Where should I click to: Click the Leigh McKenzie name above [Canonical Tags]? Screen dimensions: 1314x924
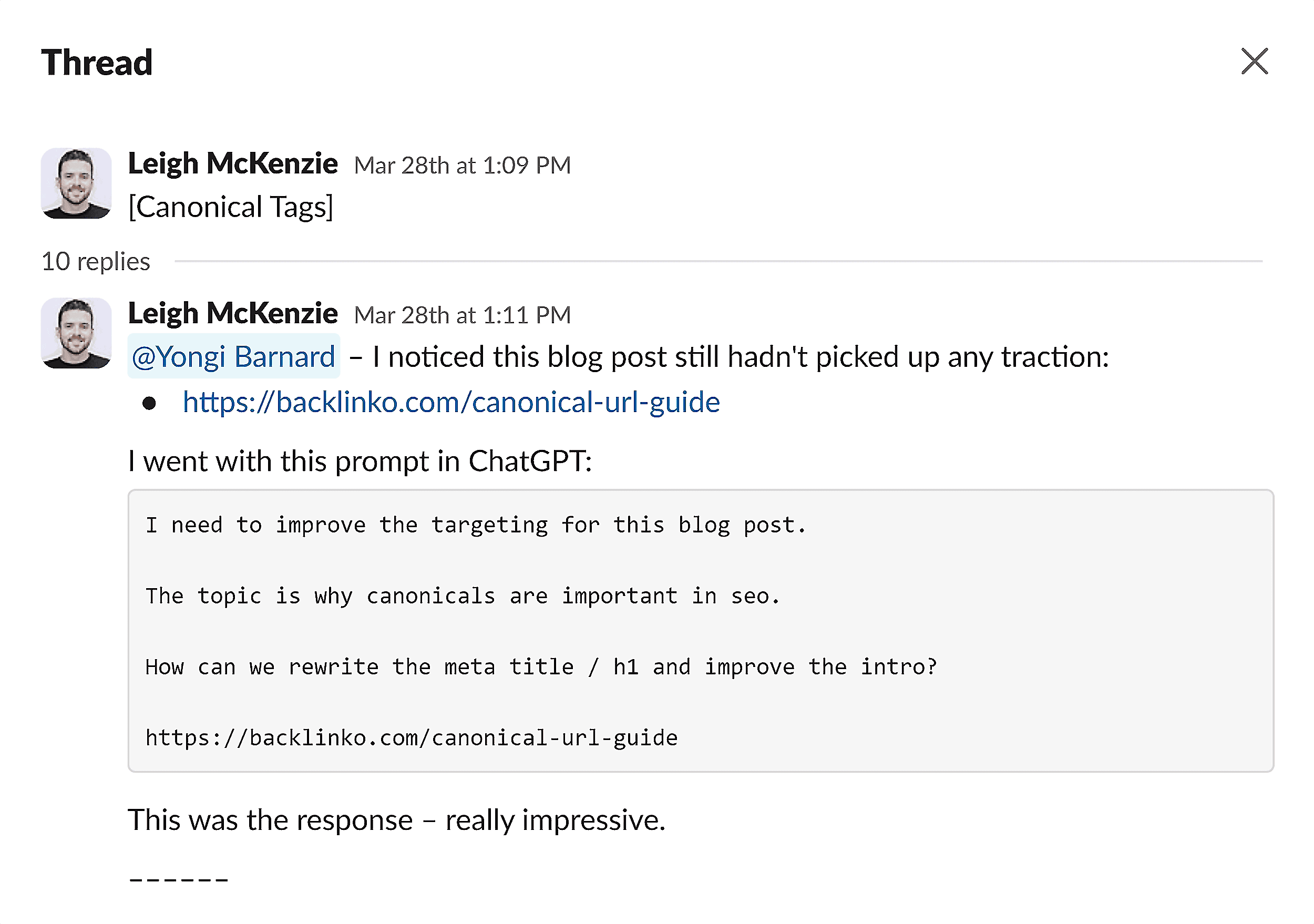232,164
